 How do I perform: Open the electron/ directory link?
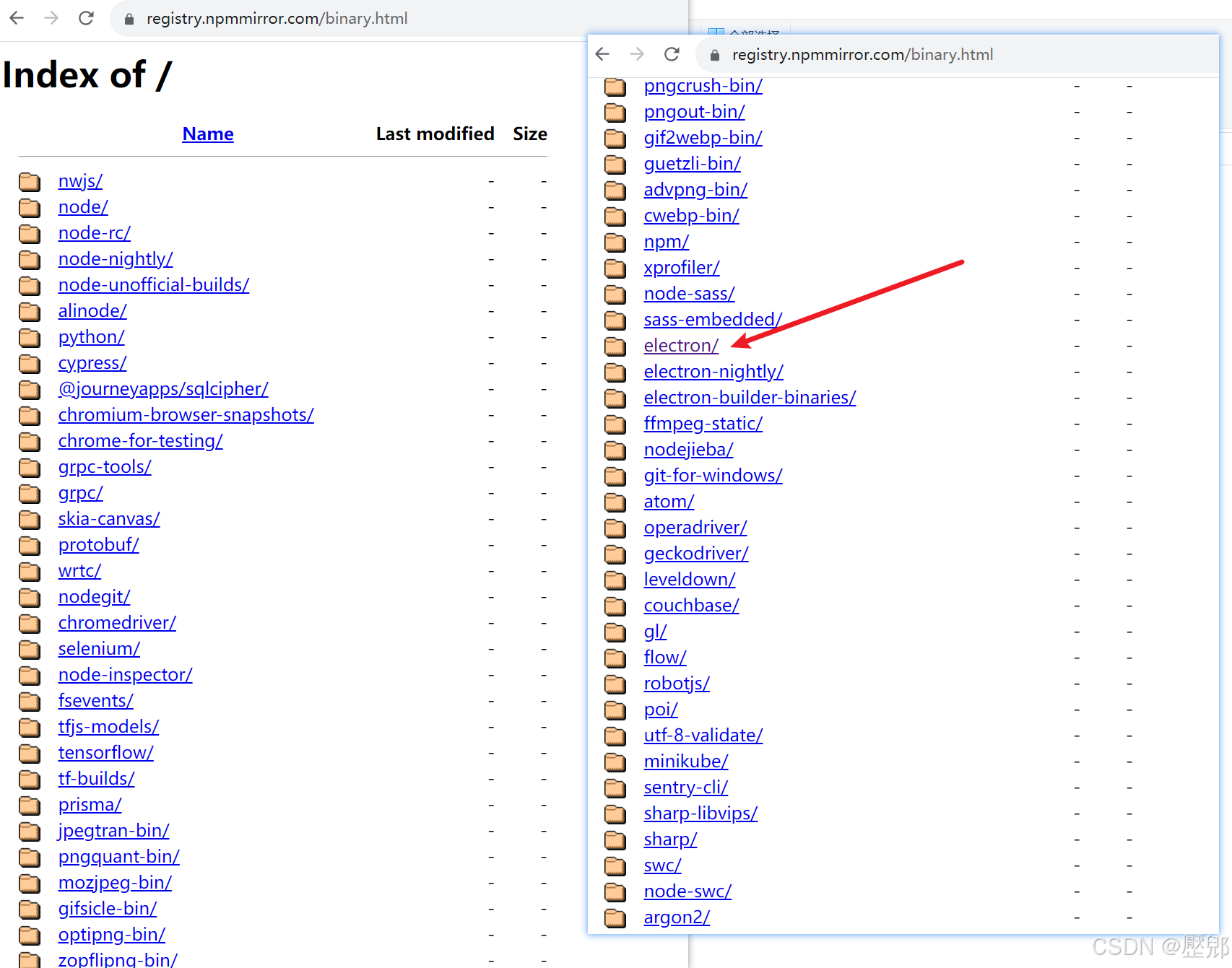[x=682, y=346]
